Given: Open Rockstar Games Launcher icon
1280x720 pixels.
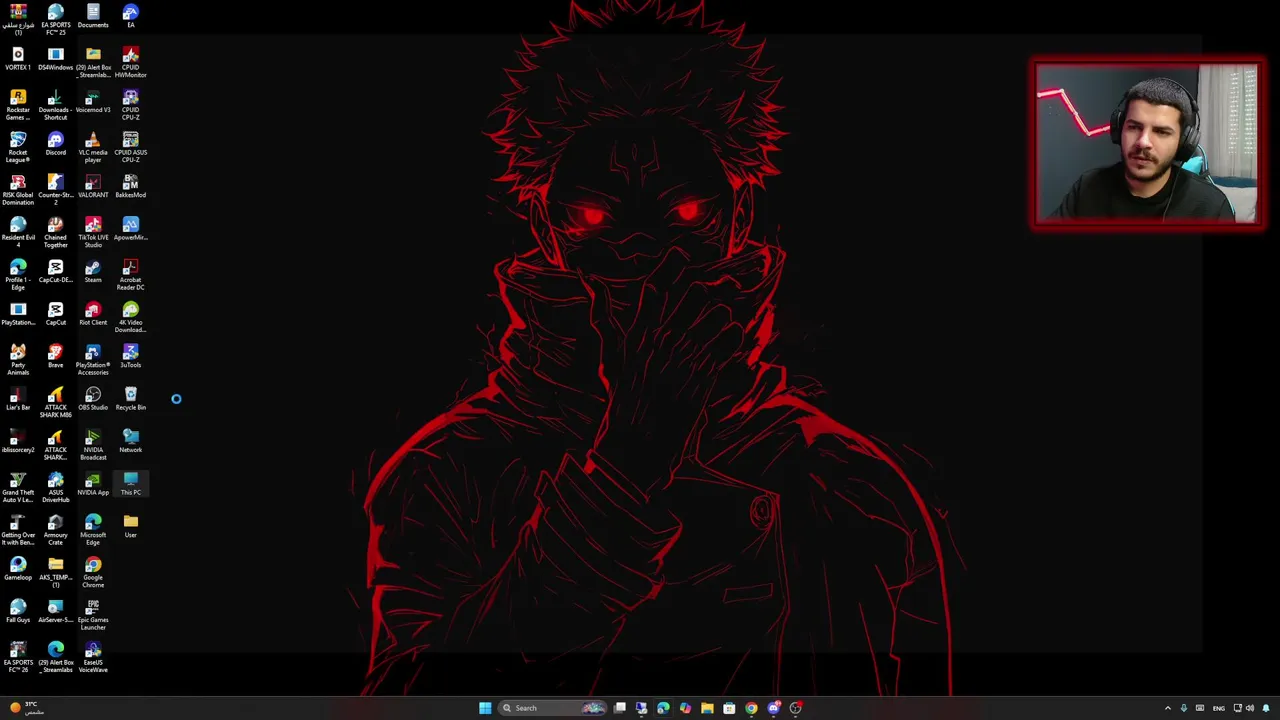Looking at the screenshot, I should tap(18, 105).
